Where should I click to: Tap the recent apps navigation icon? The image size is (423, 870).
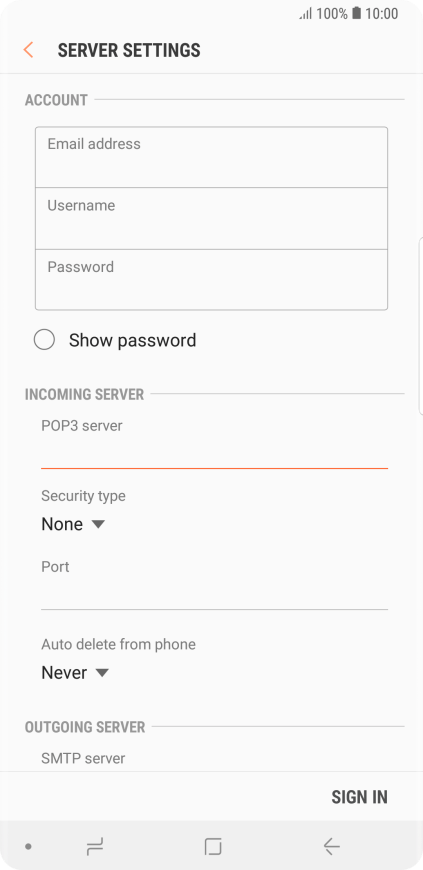(x=95, y=846)
